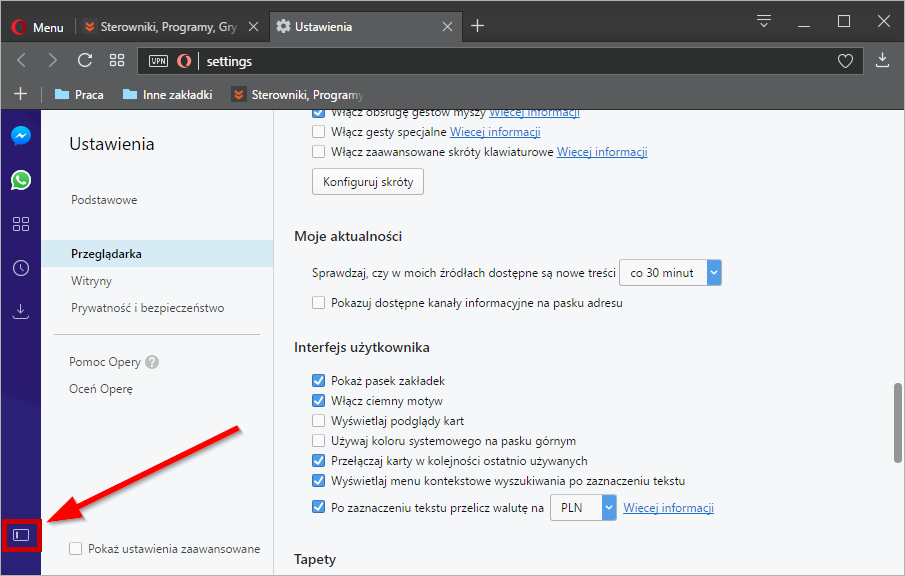Click the Konfiguruj skróty button

pos(368,182)
